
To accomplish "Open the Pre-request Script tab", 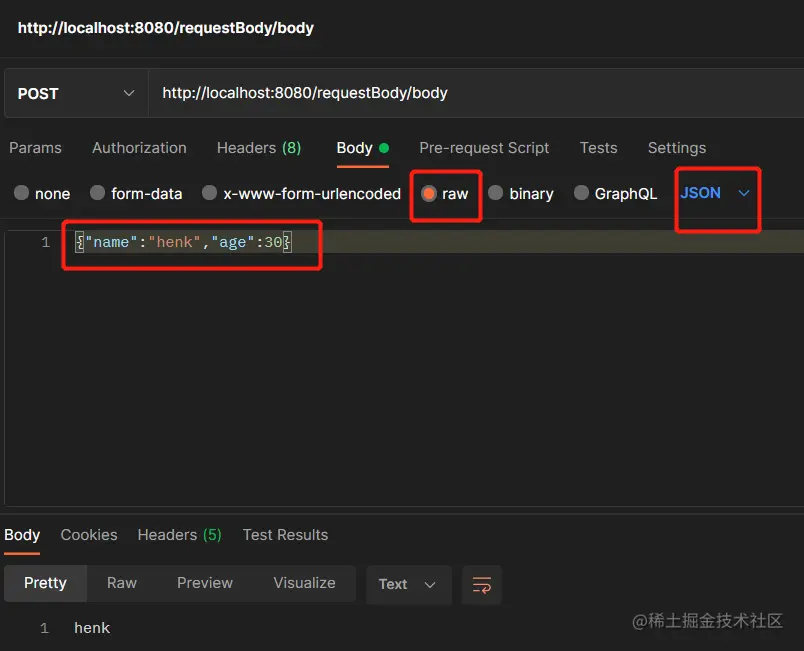I will tap(484, 148).
